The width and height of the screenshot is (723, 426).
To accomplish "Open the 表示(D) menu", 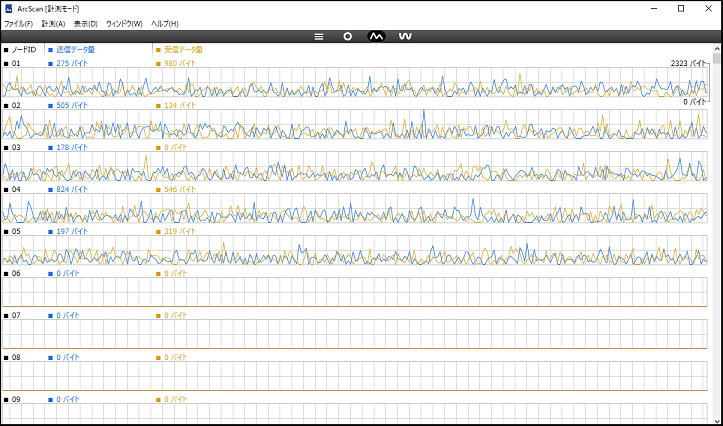I will point(86,24).
